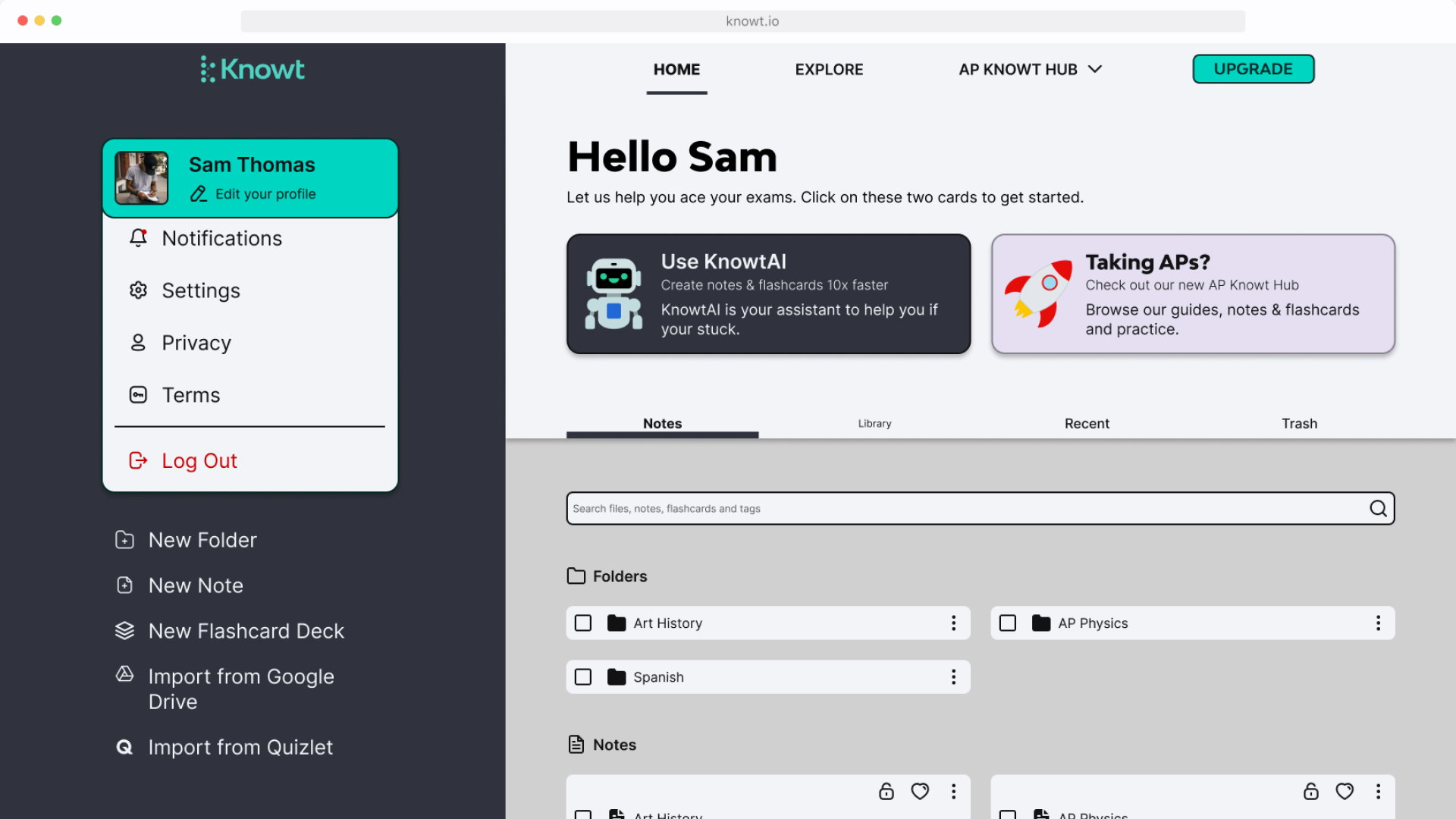The height and width of the screenshot is (819, 1456).
Task: Open the Spanish folder options menu
Action: click(953, 677)
